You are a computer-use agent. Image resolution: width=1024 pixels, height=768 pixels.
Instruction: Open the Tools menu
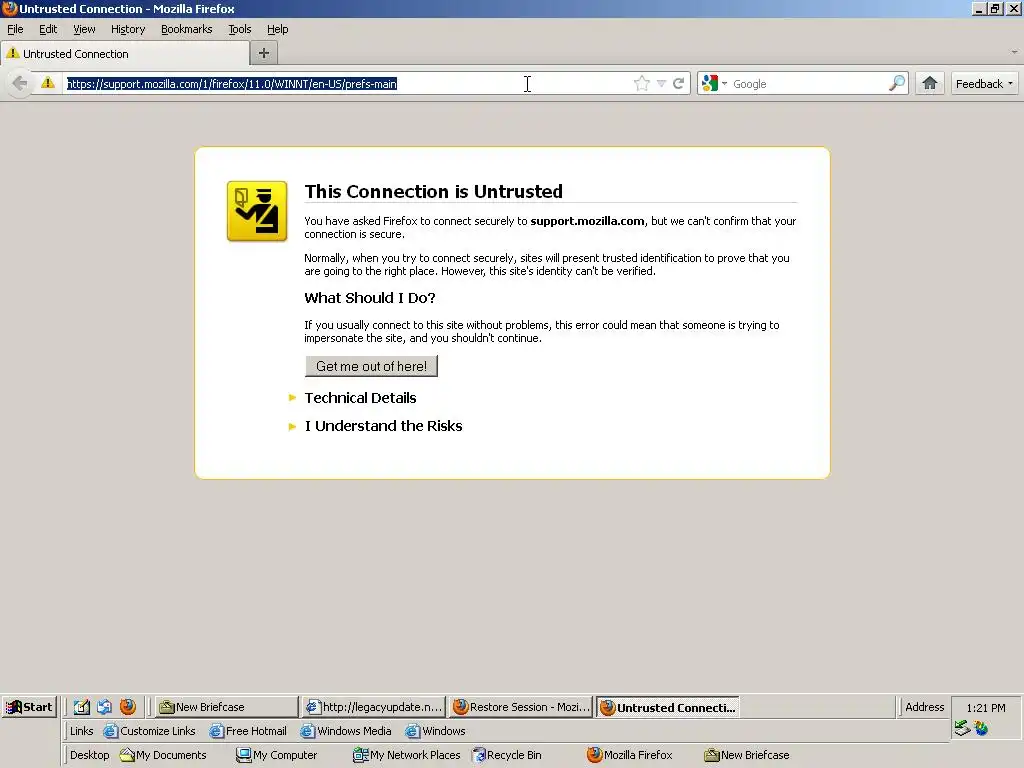240,29
